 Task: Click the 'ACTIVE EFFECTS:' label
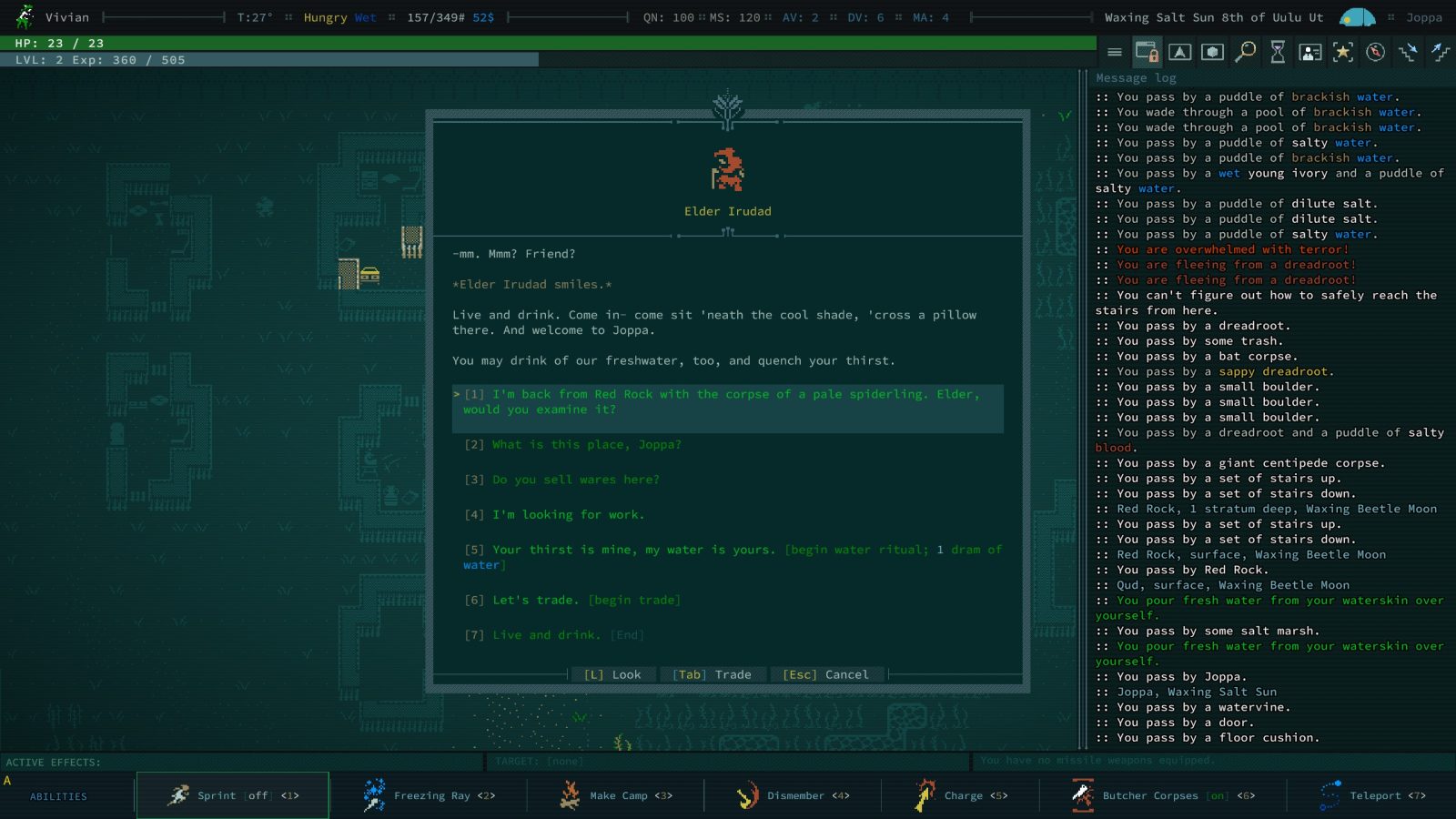pyautogui.click(x=54, y=763)
